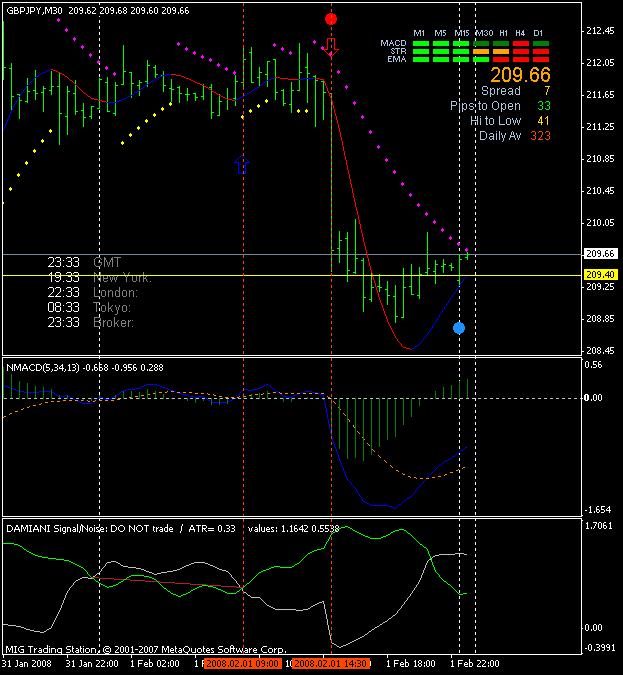Click the Hi to Low value 41

(x=544, y=121)
